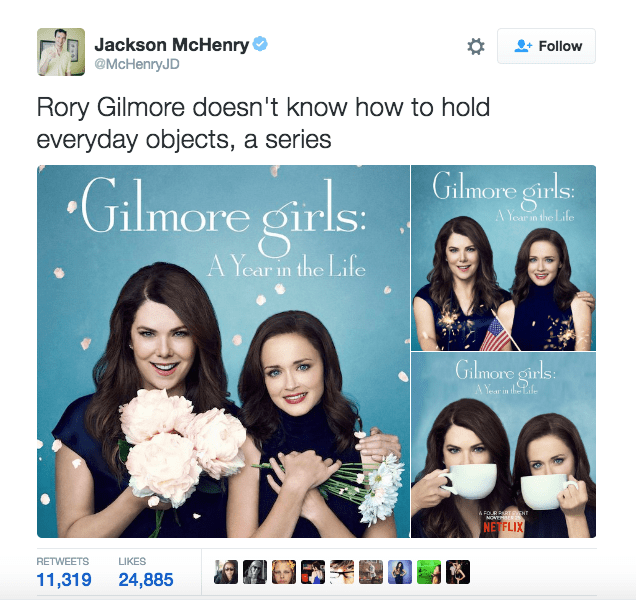Viewport: 636px width, 600px height.
Task: Click the blue verified badge icon
Action: (260, 44)
